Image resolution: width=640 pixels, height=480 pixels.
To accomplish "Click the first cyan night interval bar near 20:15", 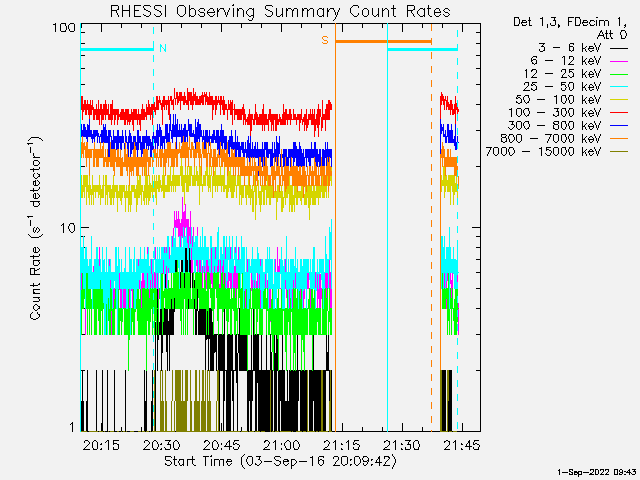I will click(117, 50).
